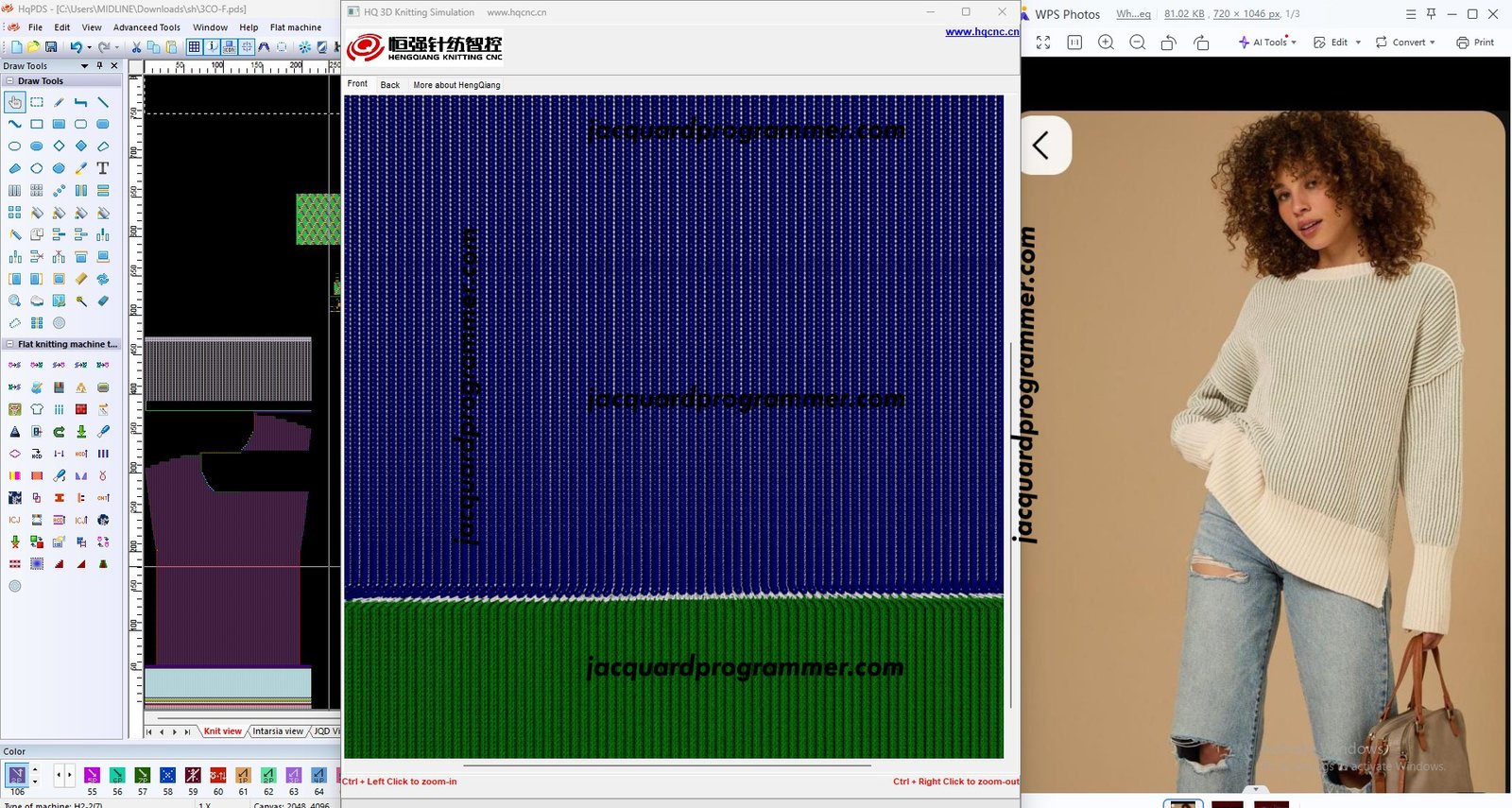Image resolution: width=1512 pixels, height=808 pixels.
Task: Open the www.hqcnc.cn link
Action: click(x=982, y=32)
